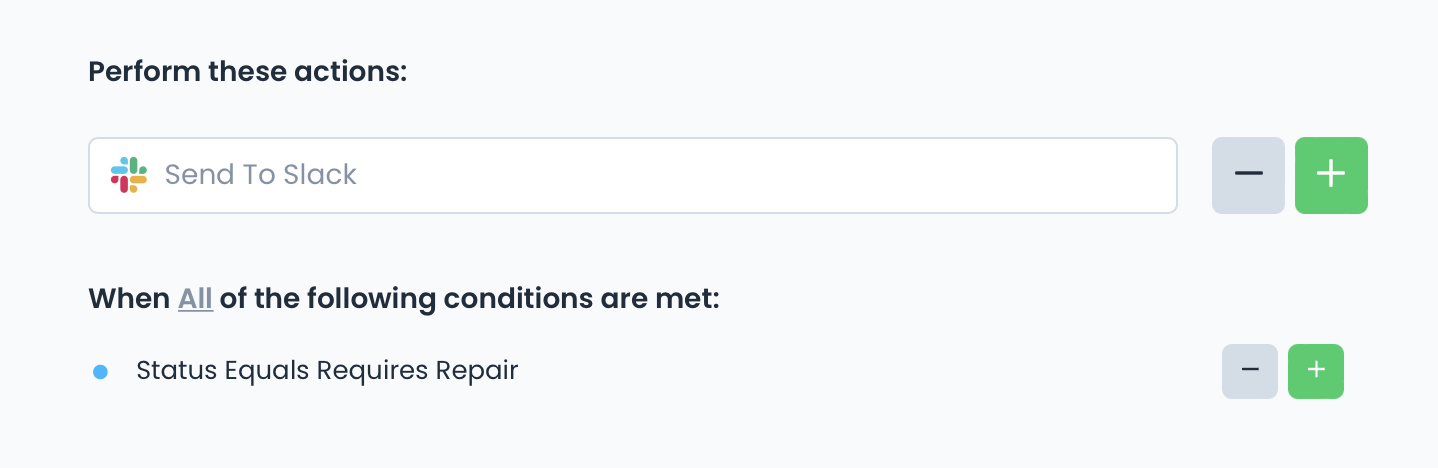
Task: Click the underlined All link
Action: pyautogui.click(x=195, y=299)
